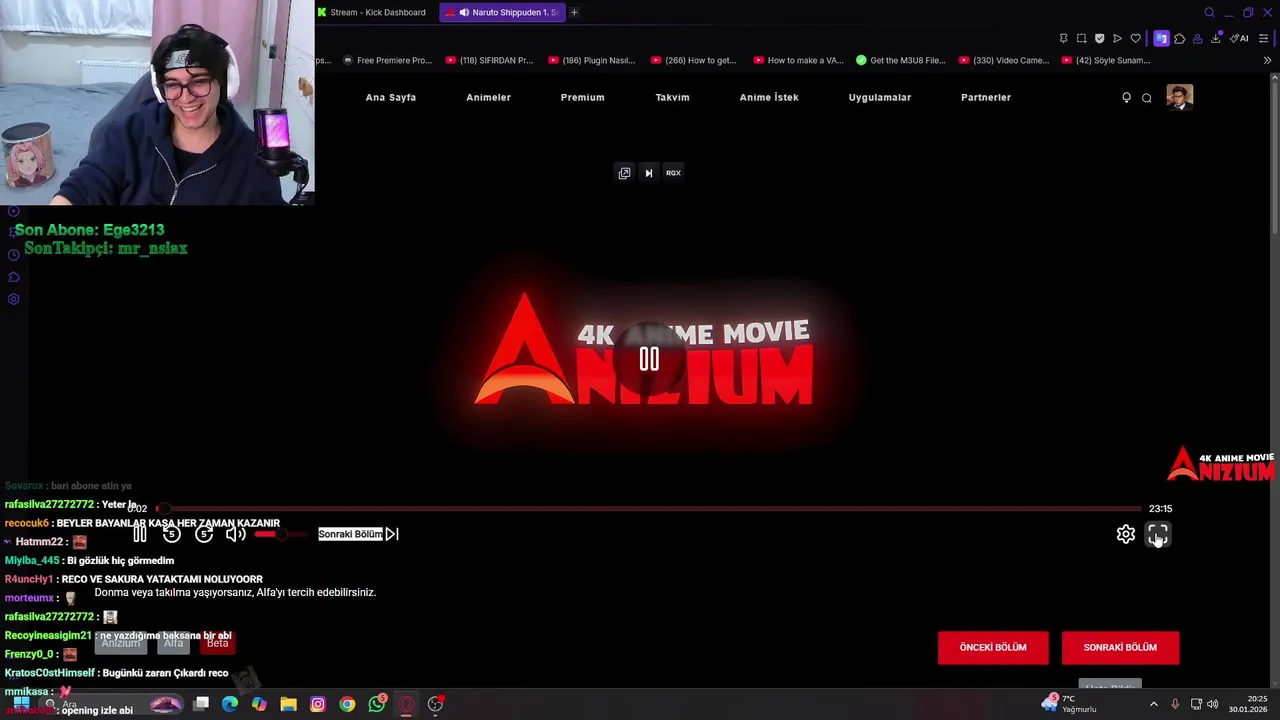
Task: Expand the bookmarks overflow chevron
Action: pos(1267,60)
